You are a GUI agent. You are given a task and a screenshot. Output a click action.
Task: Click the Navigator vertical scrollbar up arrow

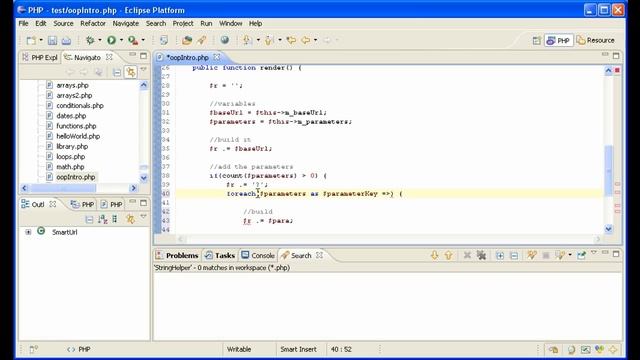point(144,85)
